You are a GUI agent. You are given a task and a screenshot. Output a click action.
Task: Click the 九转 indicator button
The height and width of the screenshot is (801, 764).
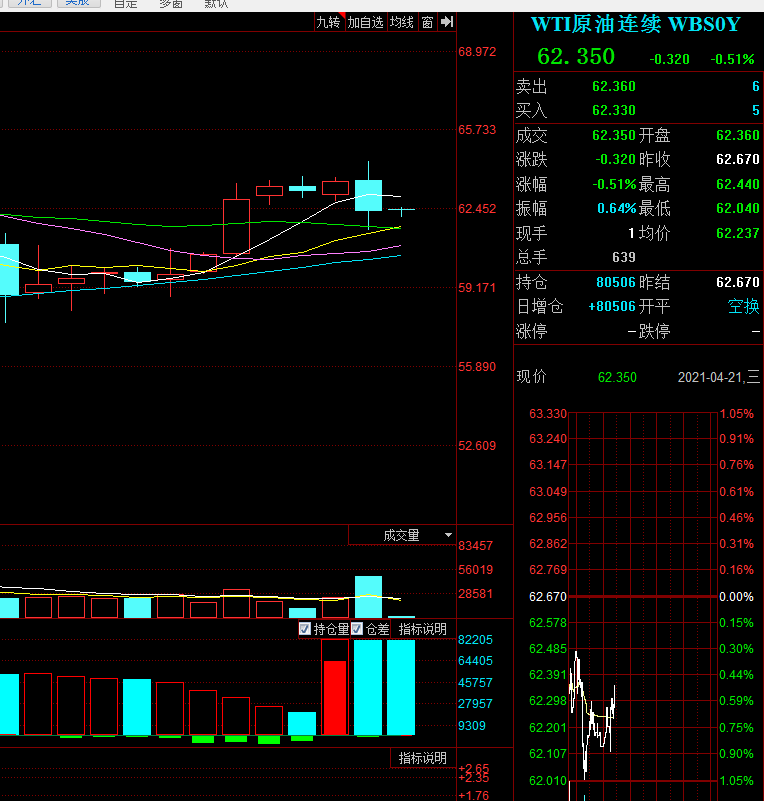click(x=328, y=22)
